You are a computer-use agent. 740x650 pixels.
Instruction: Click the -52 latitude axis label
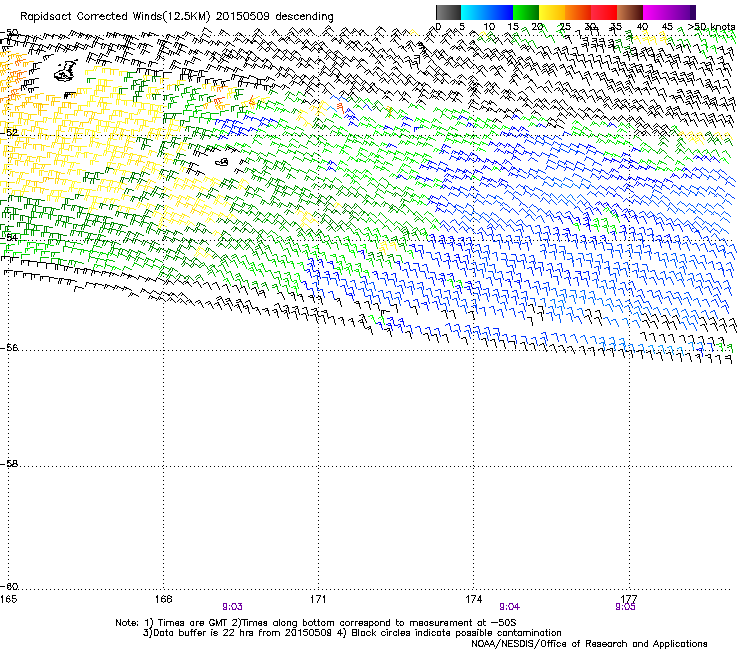coord(9,133)
